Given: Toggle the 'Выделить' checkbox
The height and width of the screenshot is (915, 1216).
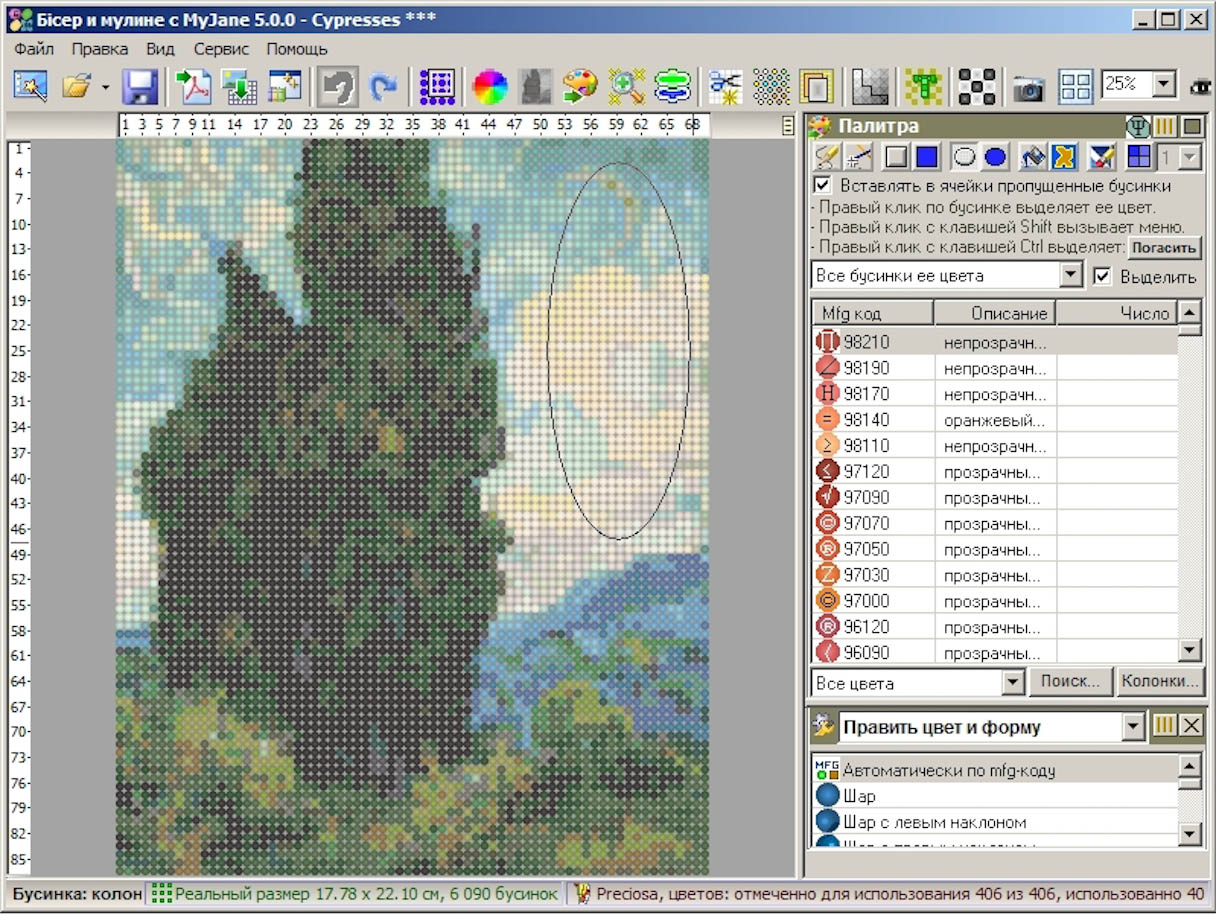Looking at the screenshot, I should pyautogui.click(x=1102, y=276).
